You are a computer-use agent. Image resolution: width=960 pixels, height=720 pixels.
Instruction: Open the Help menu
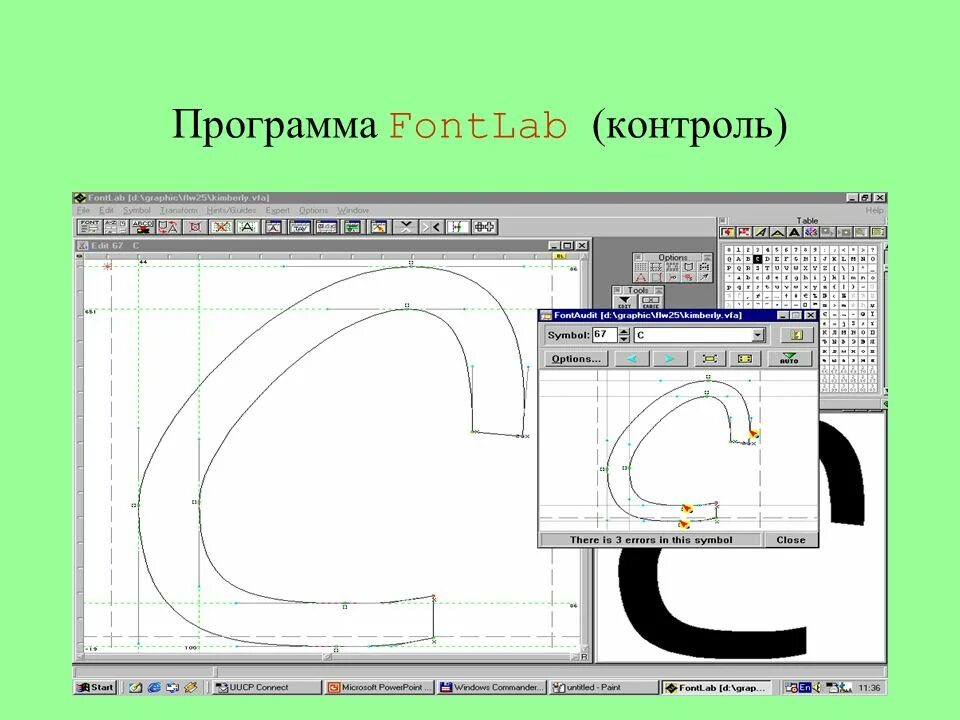(x=874, y=210)
